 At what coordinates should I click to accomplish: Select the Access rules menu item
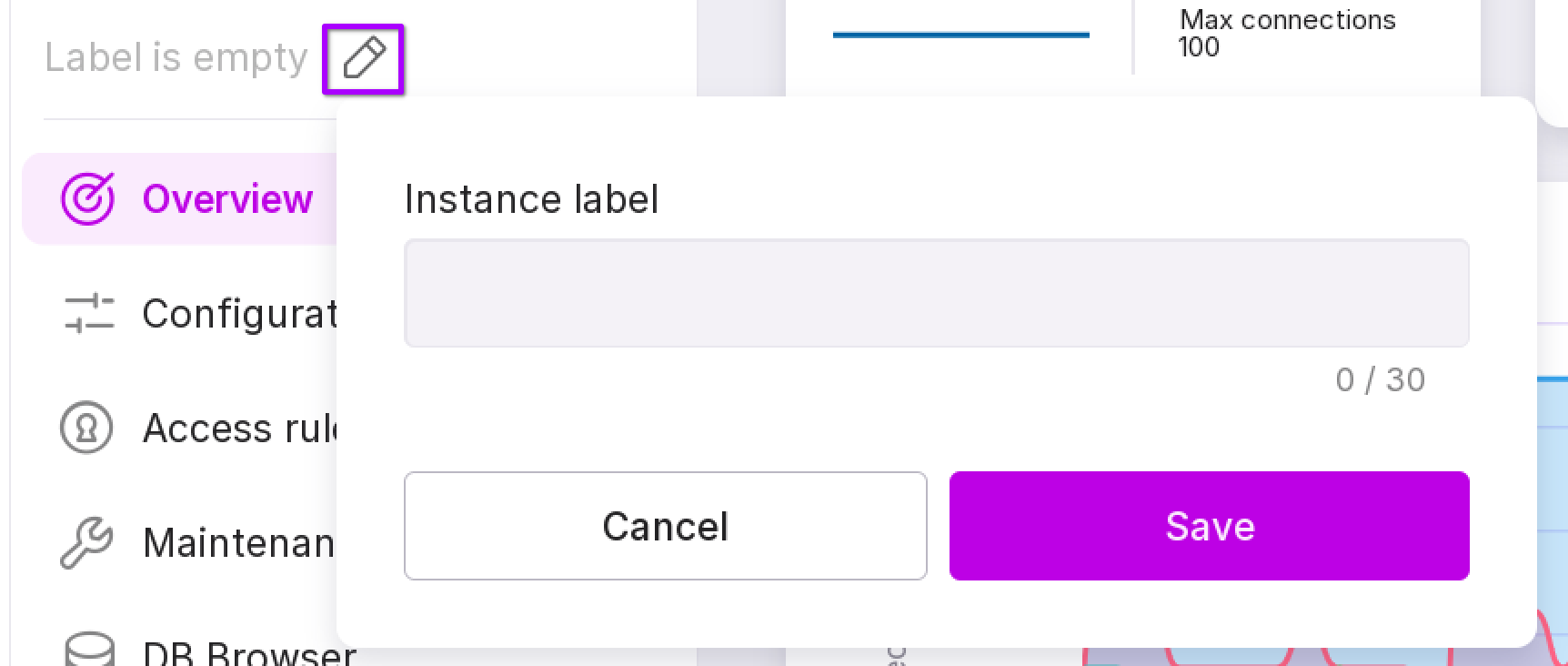pos(239,429)
